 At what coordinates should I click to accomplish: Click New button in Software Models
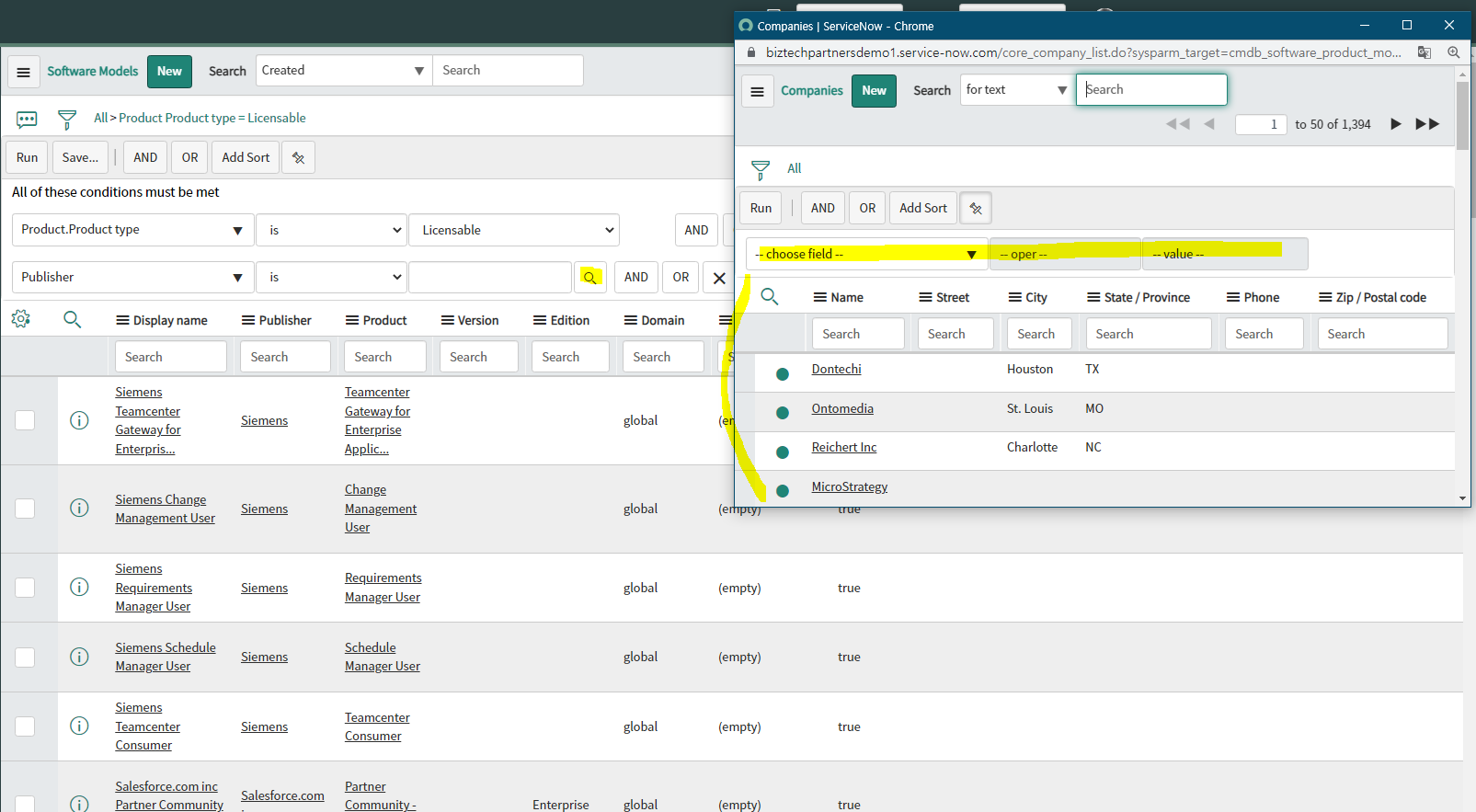(169, 72)
